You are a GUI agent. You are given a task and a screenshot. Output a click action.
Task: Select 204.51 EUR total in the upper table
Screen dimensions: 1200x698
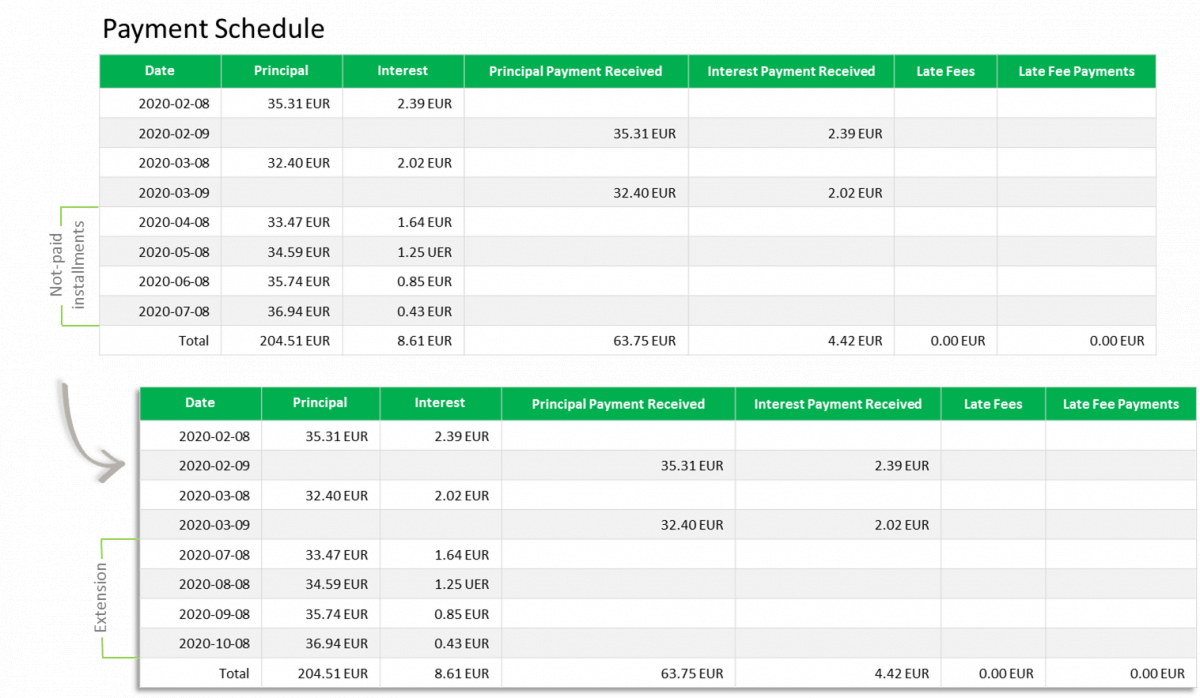tap(294, 340)
